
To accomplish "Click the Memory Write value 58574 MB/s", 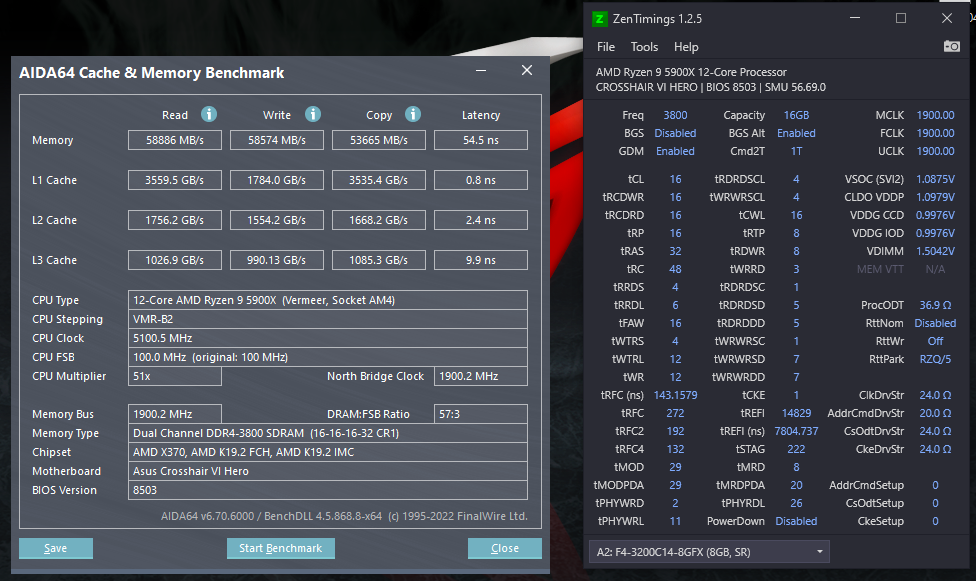I will [x=277, y=140].
